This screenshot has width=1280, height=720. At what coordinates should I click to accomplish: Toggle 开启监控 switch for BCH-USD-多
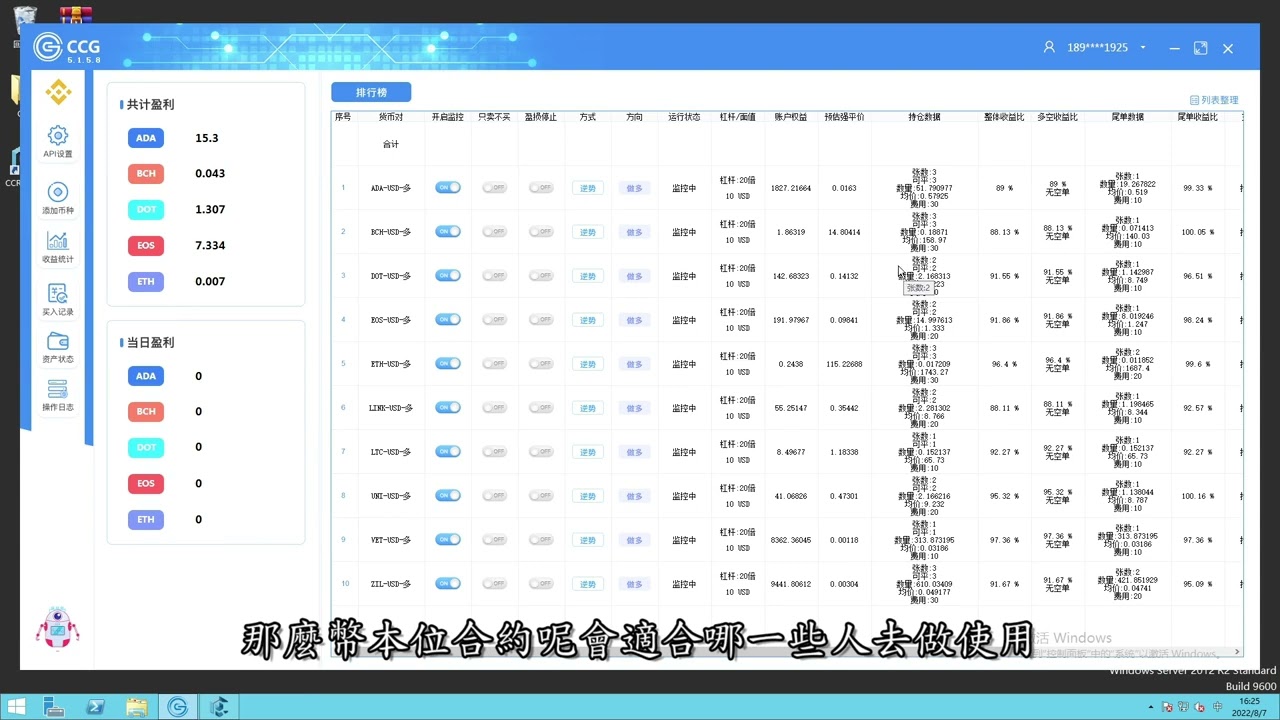tap(448, 231)
